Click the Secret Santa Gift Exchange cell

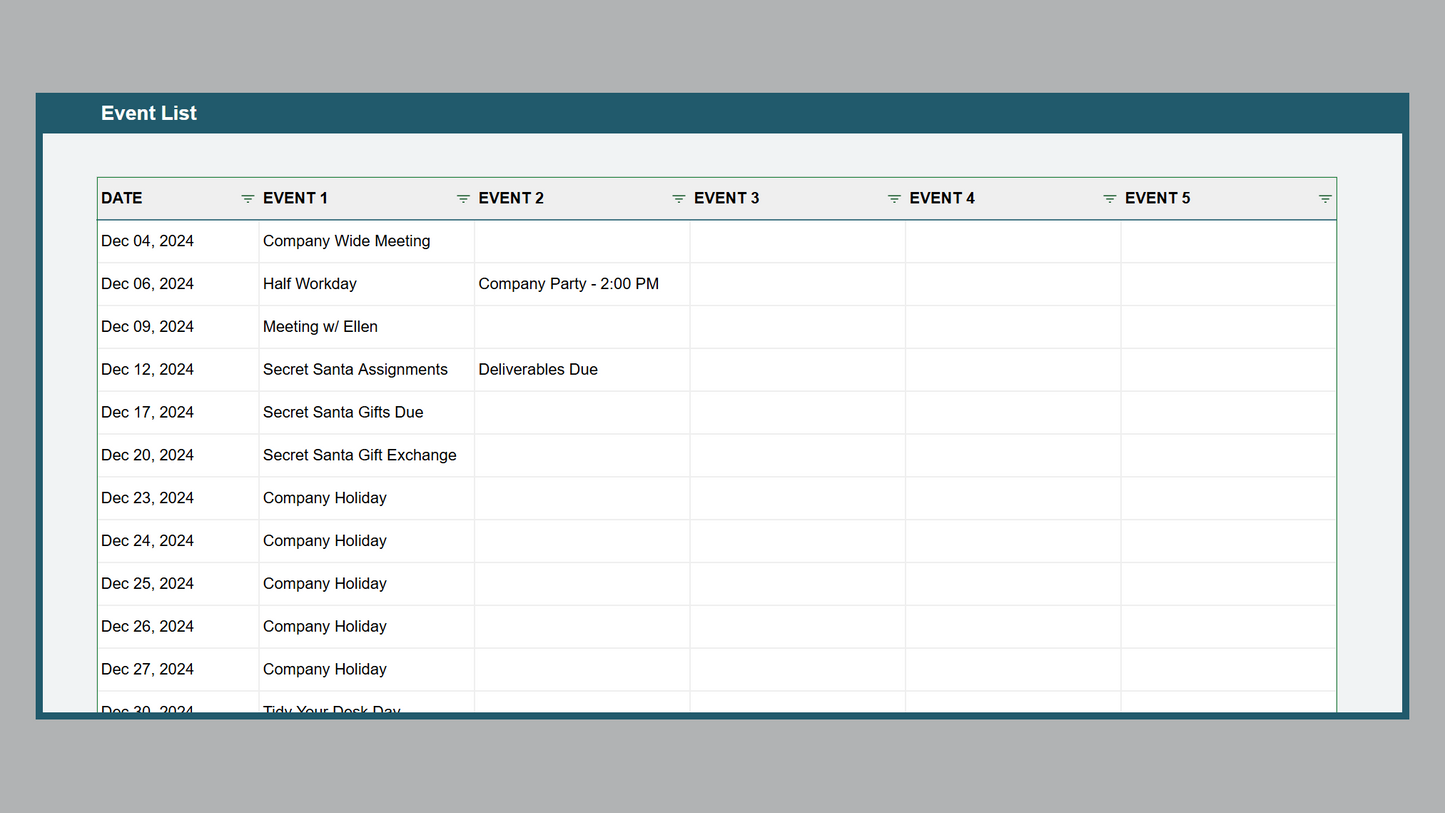click(x=359, y=455)
